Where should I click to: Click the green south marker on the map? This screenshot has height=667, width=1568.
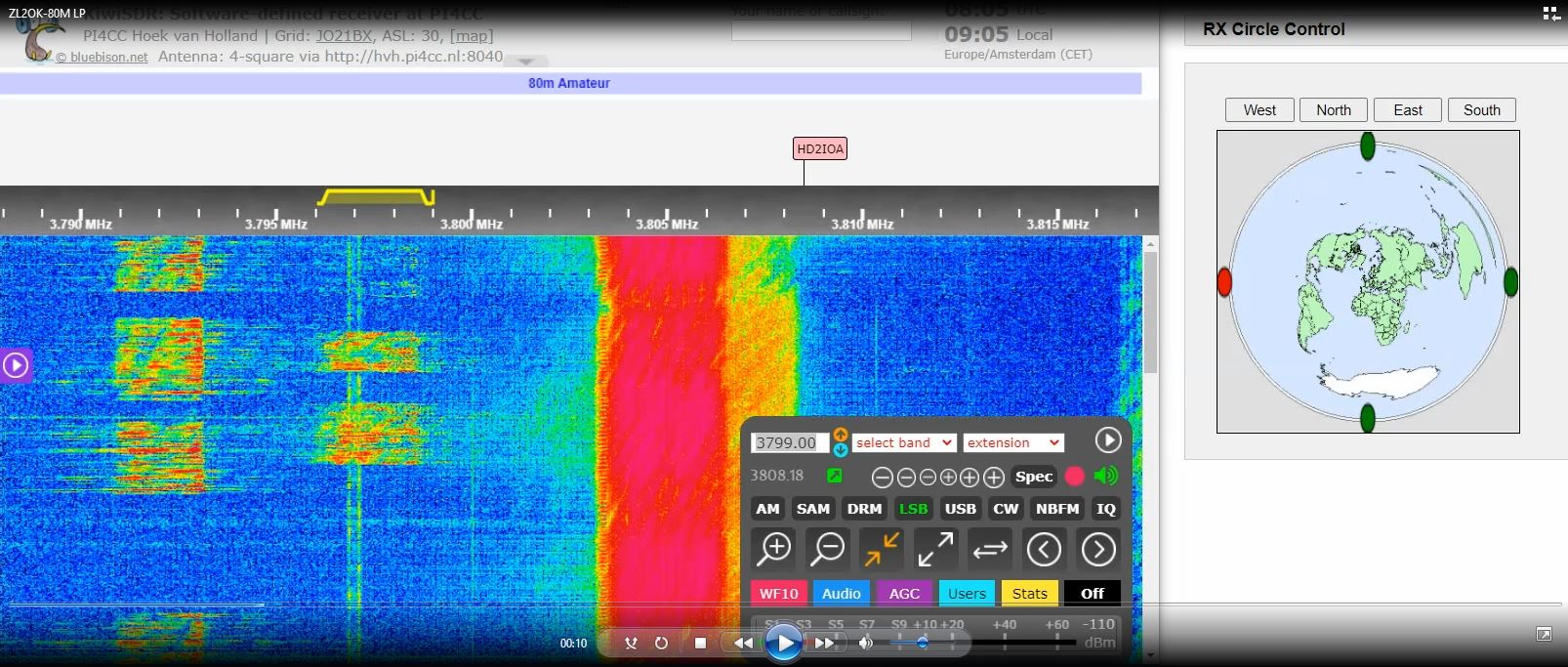click(x=1368, y=418)
